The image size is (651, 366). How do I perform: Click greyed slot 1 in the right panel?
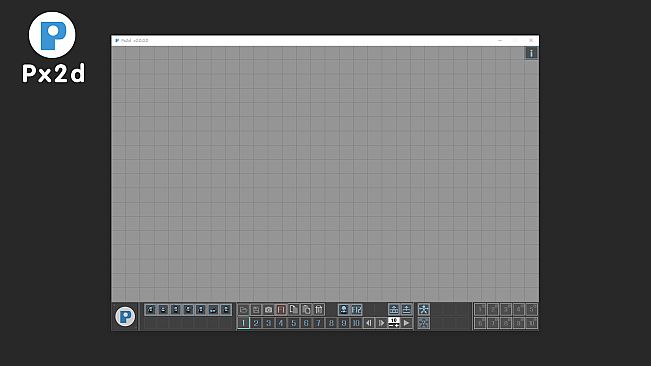(x=480, y=309)
